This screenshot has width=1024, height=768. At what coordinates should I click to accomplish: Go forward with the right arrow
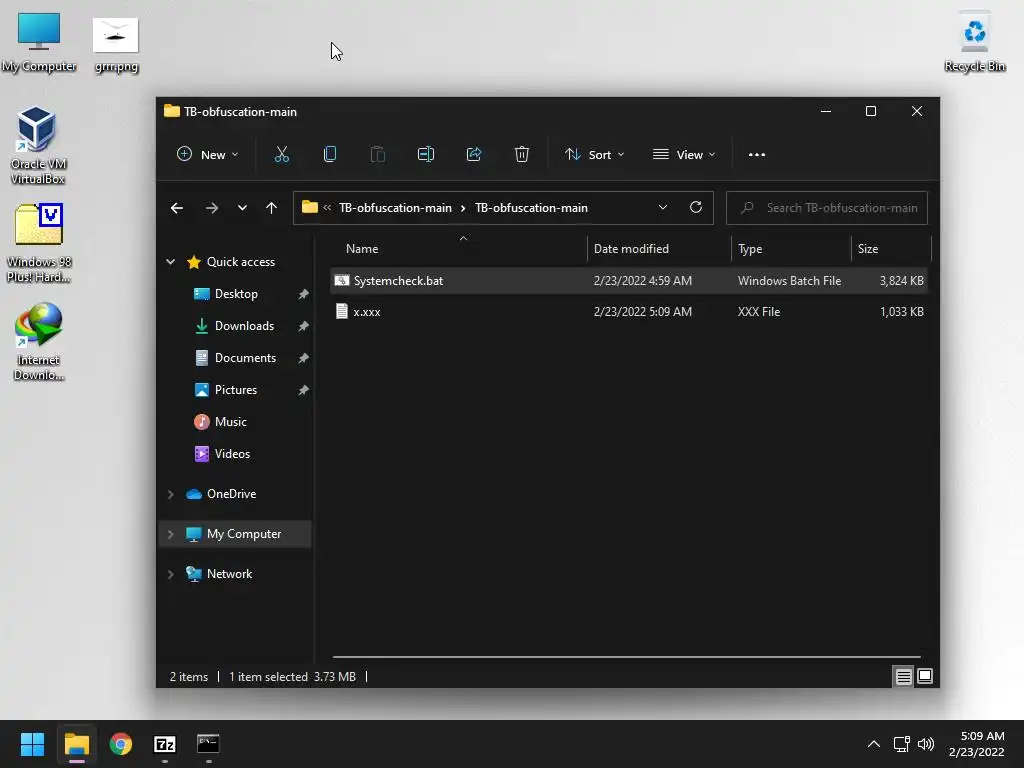212,208
